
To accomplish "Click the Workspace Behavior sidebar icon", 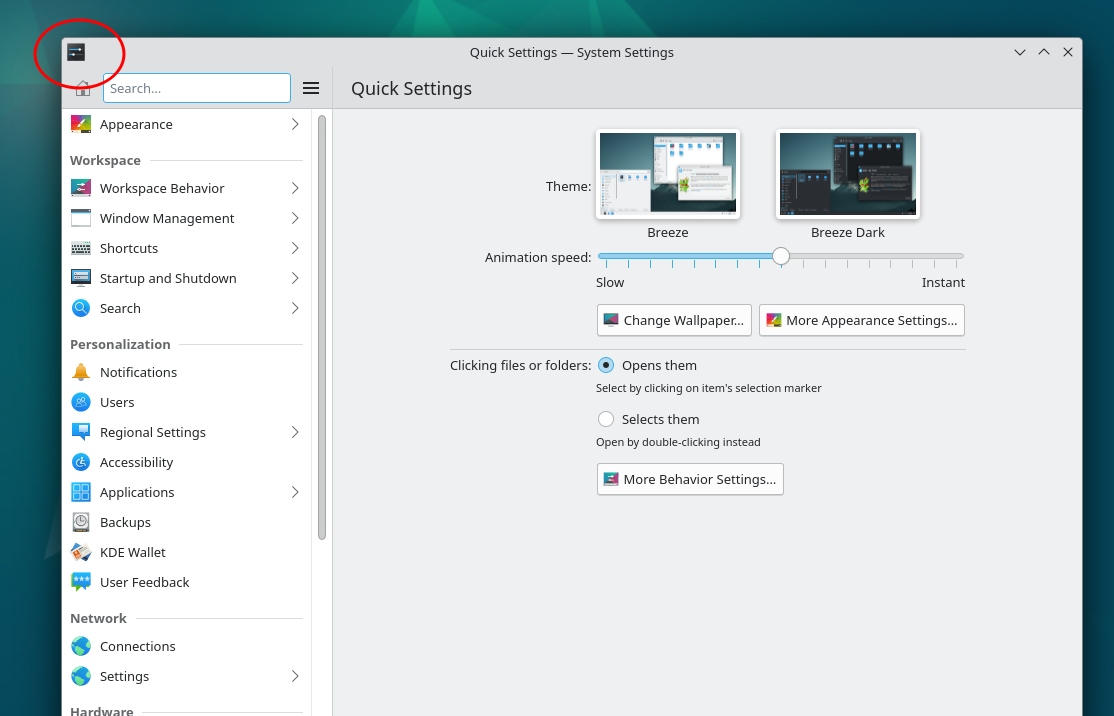I will 81,188.
